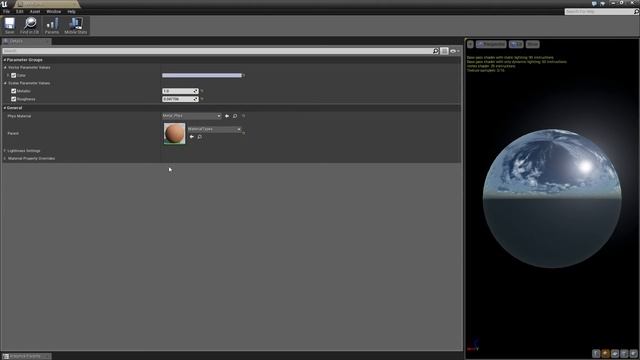Image resolution: width=640 pixels, height=360 pixels.
Task: Select the plane preview mesh icon
Action: [615, 353]
